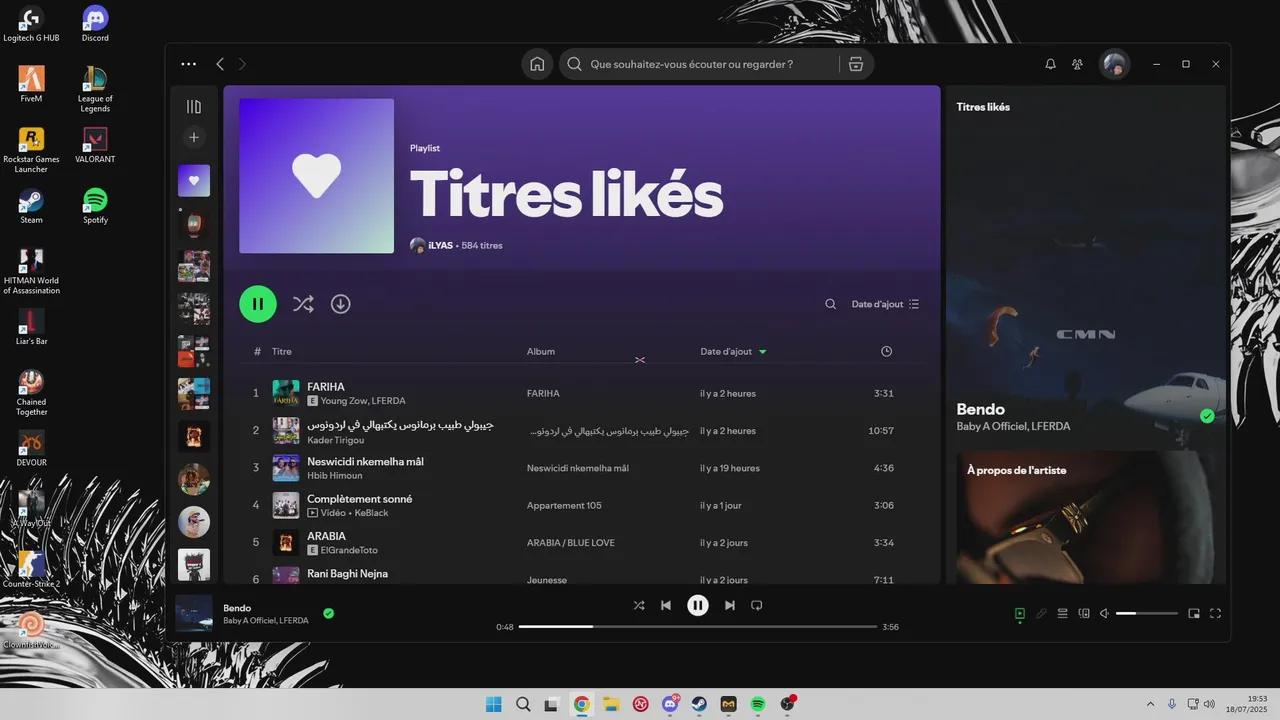Toggle shuffle next to the green button

(303, 304)
